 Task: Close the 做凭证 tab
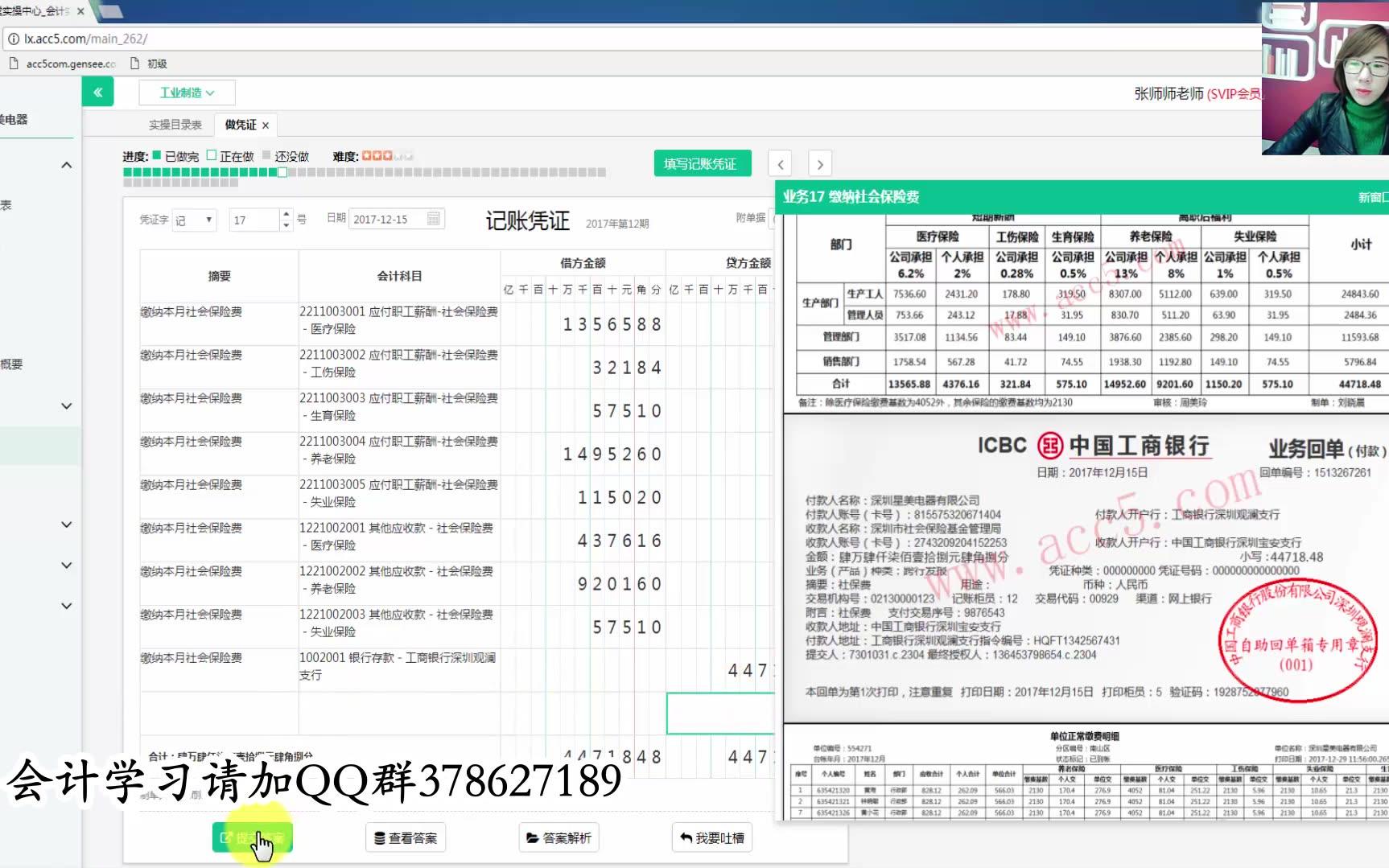click(x=266, y=125)
